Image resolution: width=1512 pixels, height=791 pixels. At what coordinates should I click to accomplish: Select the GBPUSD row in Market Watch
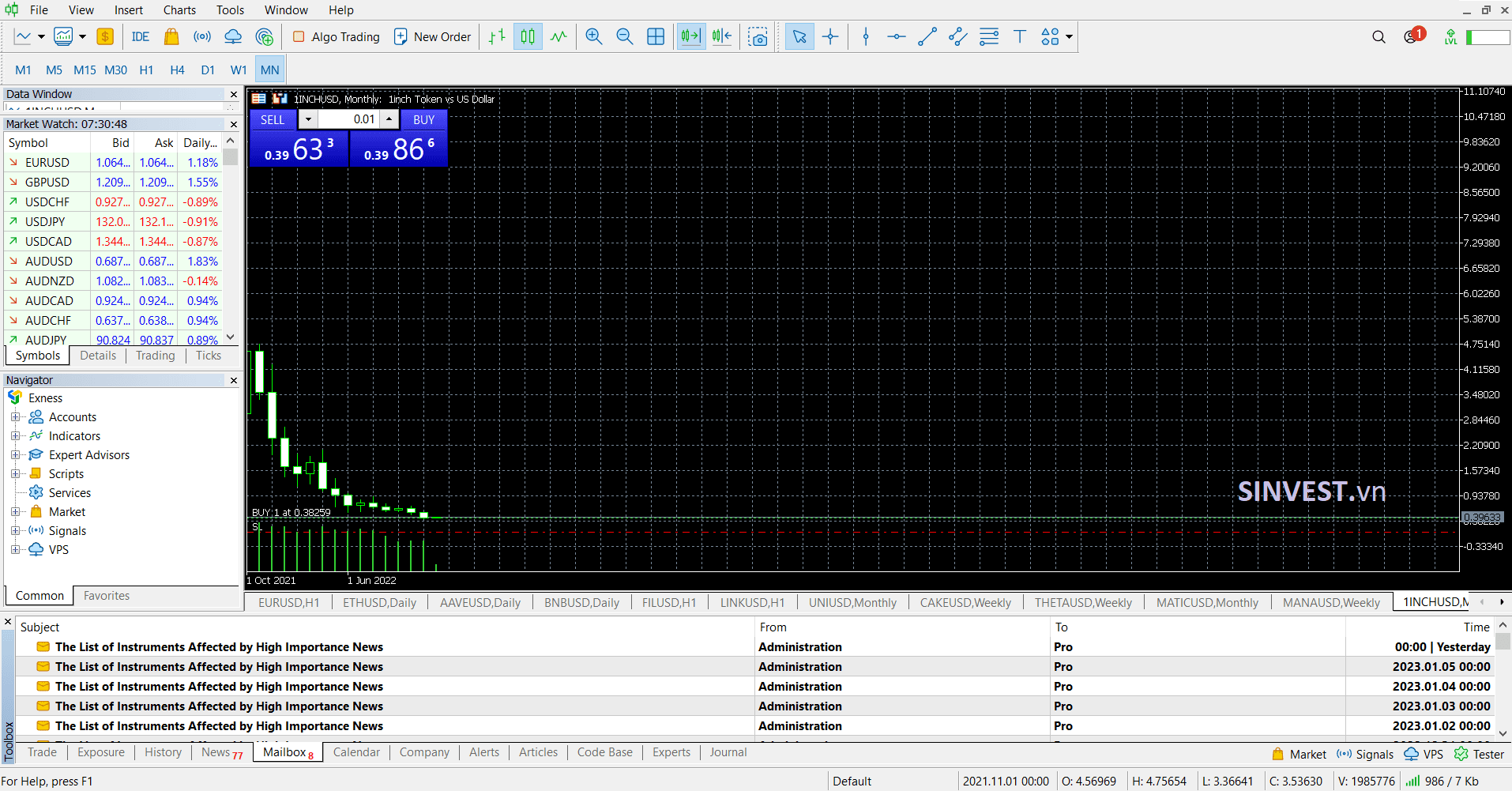[114, 182]
